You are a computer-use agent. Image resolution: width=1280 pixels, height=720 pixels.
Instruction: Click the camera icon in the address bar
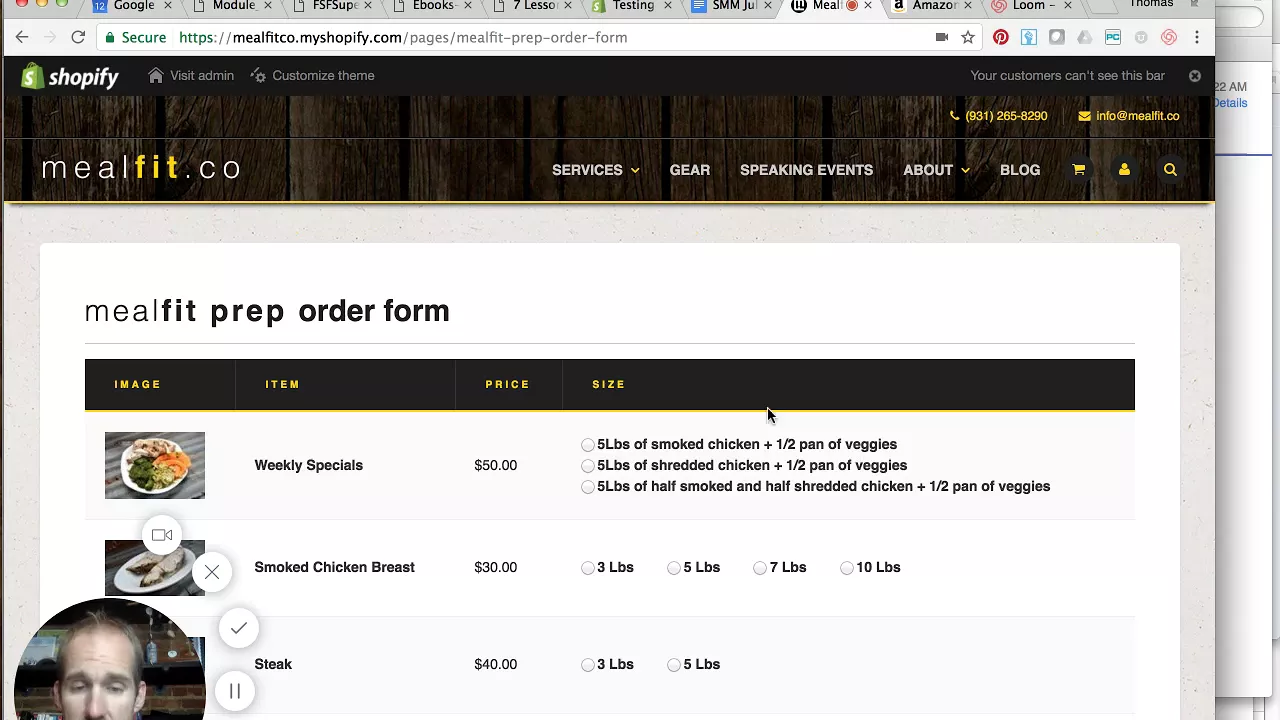941,37
